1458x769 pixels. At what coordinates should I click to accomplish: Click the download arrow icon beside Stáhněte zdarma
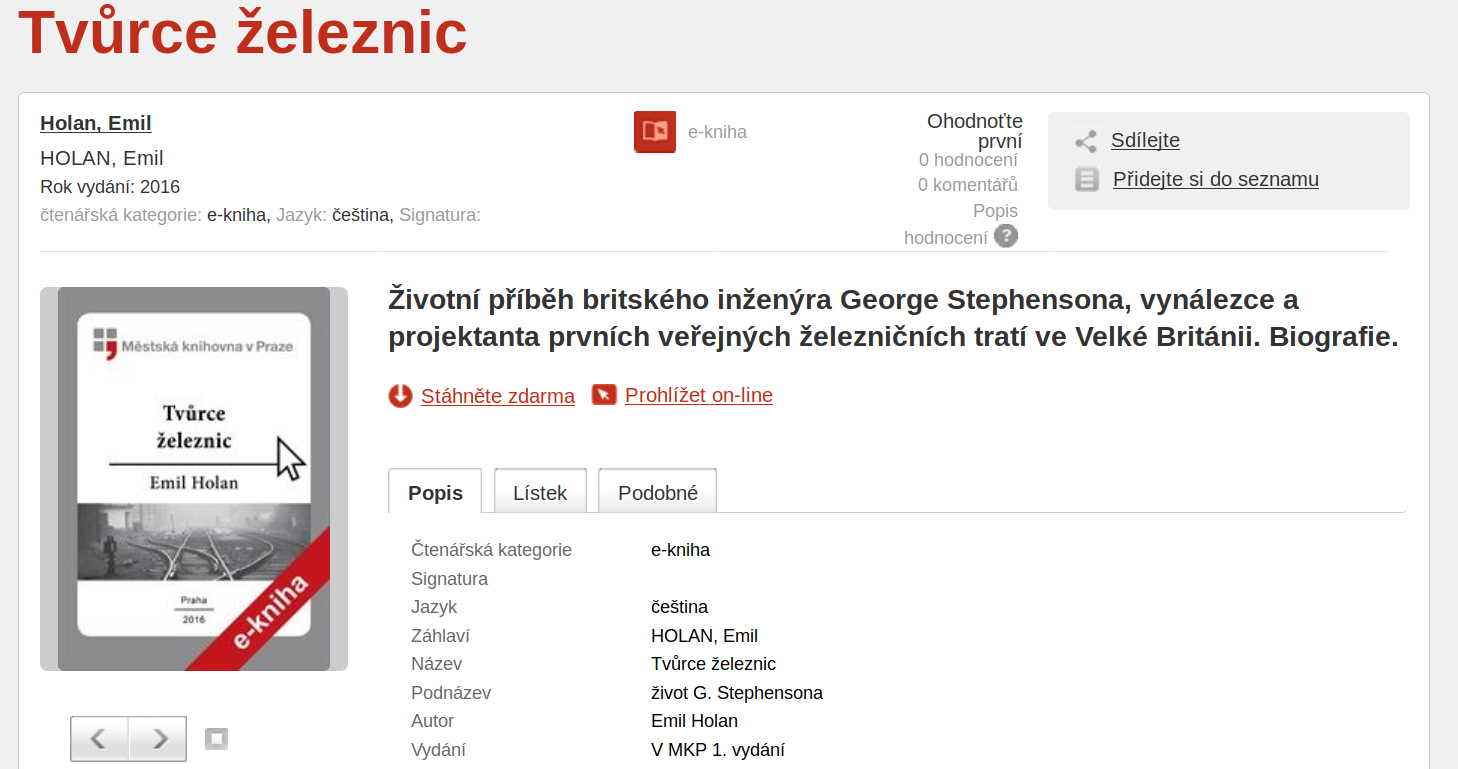[400, 396]
